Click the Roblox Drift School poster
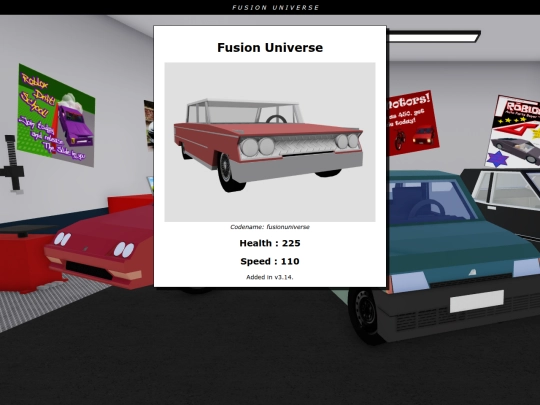The width and height of the screenshot is (540, 405). tap(55, 115)
